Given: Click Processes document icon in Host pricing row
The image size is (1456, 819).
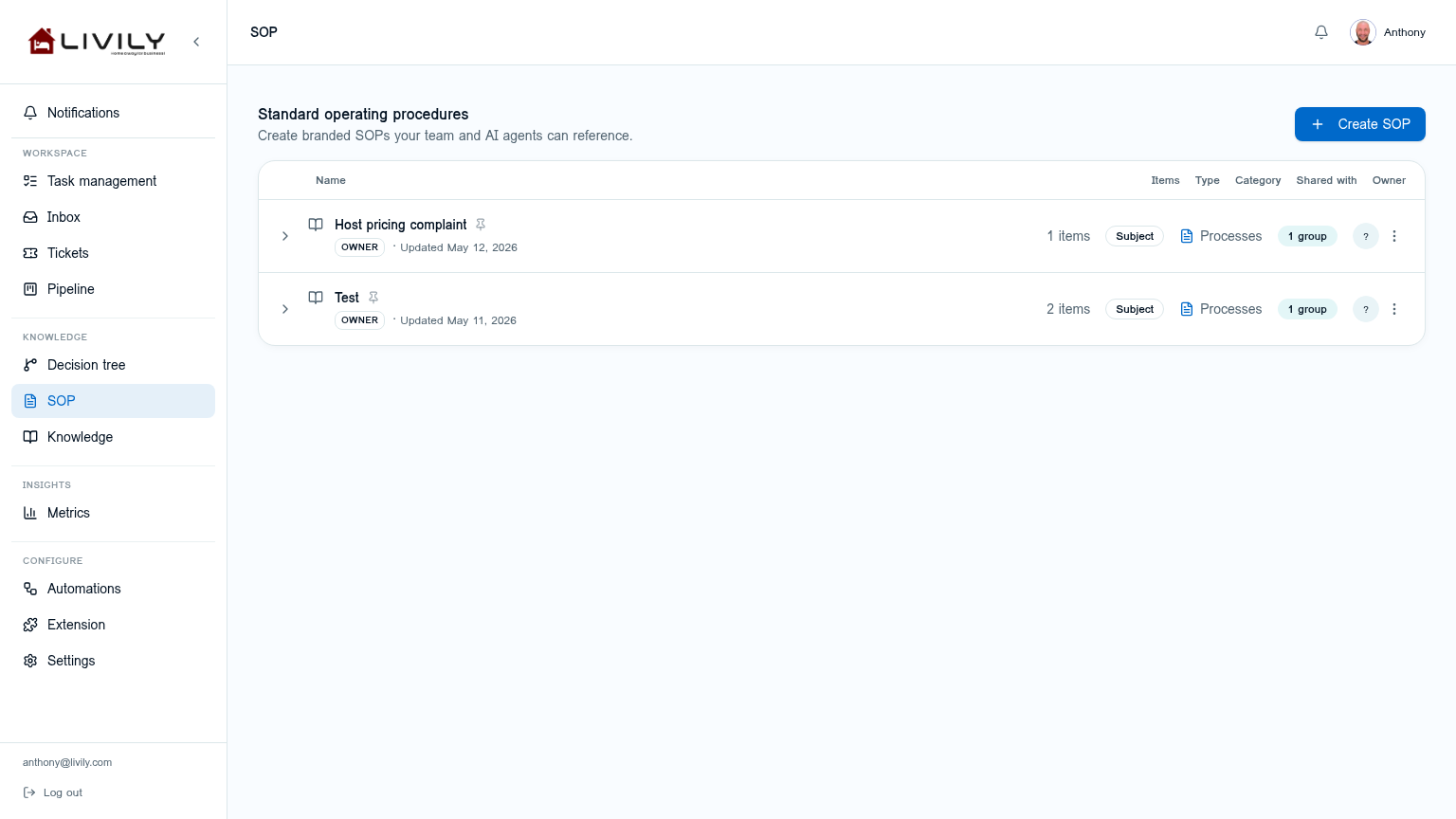Looking at the screenshot, I should [1187, 236].
